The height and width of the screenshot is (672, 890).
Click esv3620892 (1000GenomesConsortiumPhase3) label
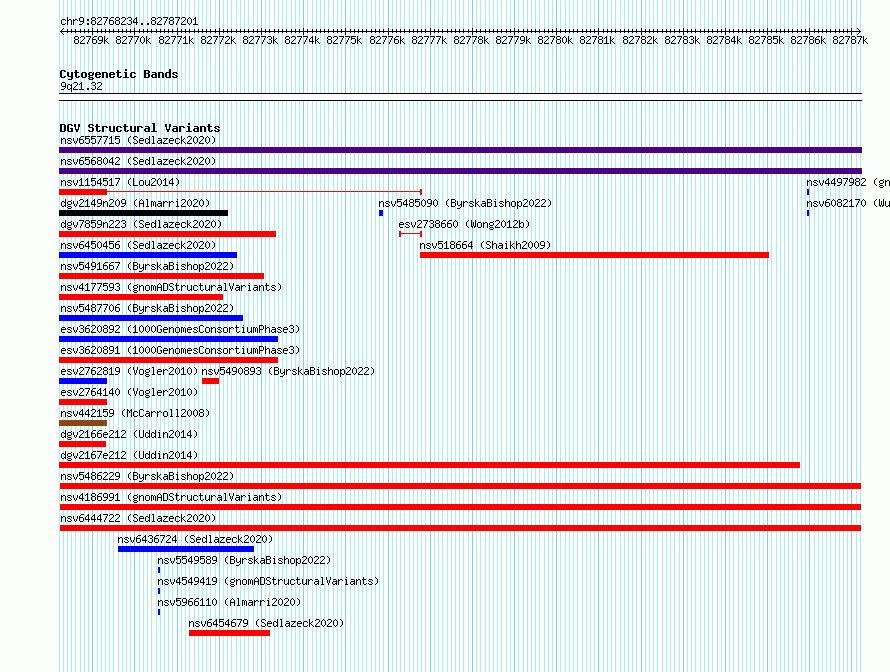(x=180, y=329)
